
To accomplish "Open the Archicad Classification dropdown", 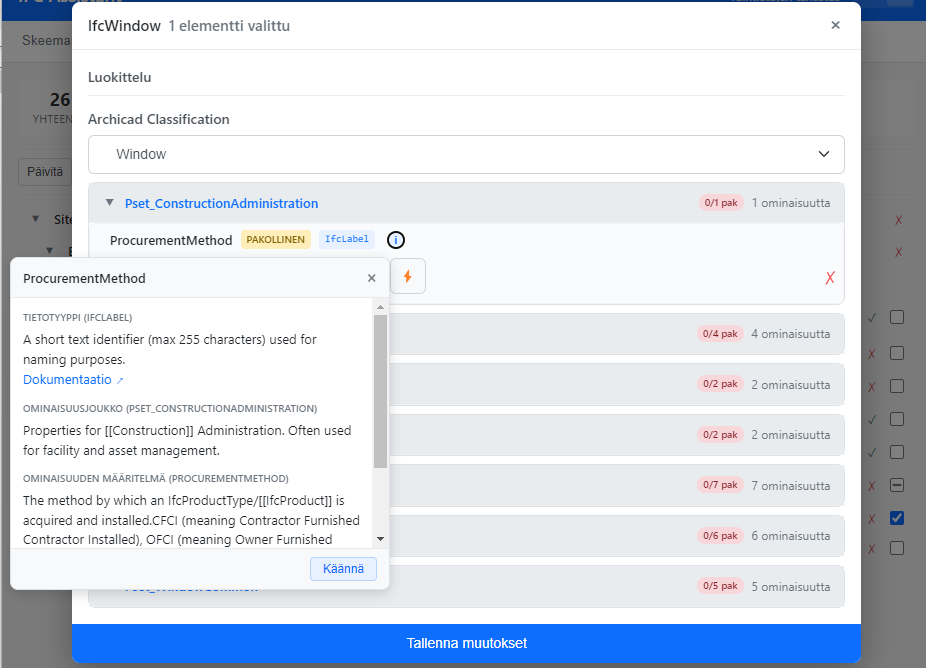I will (466, 154).
